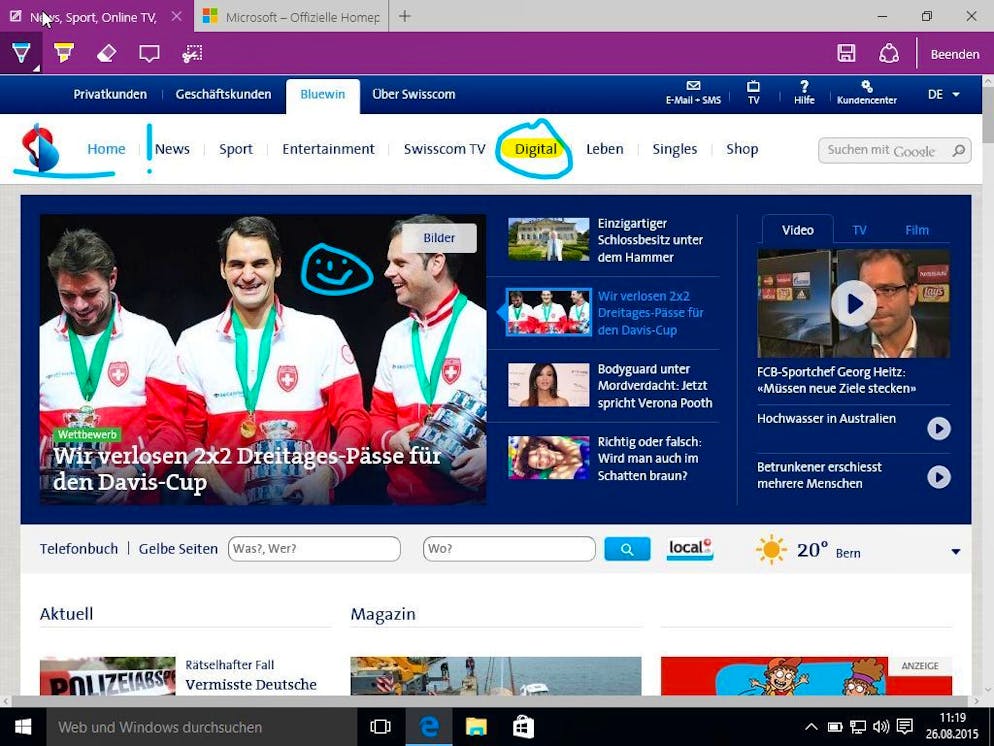Open Windows Start menu

coord(23,727)
